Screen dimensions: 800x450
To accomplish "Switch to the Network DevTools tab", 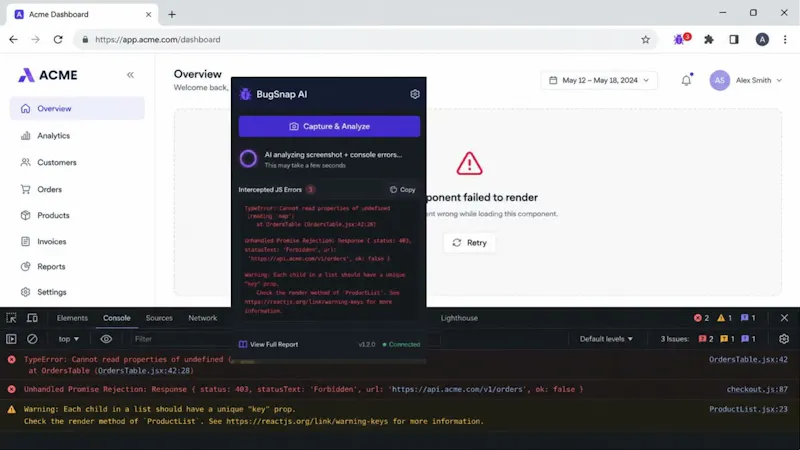I will coord(203,318).
